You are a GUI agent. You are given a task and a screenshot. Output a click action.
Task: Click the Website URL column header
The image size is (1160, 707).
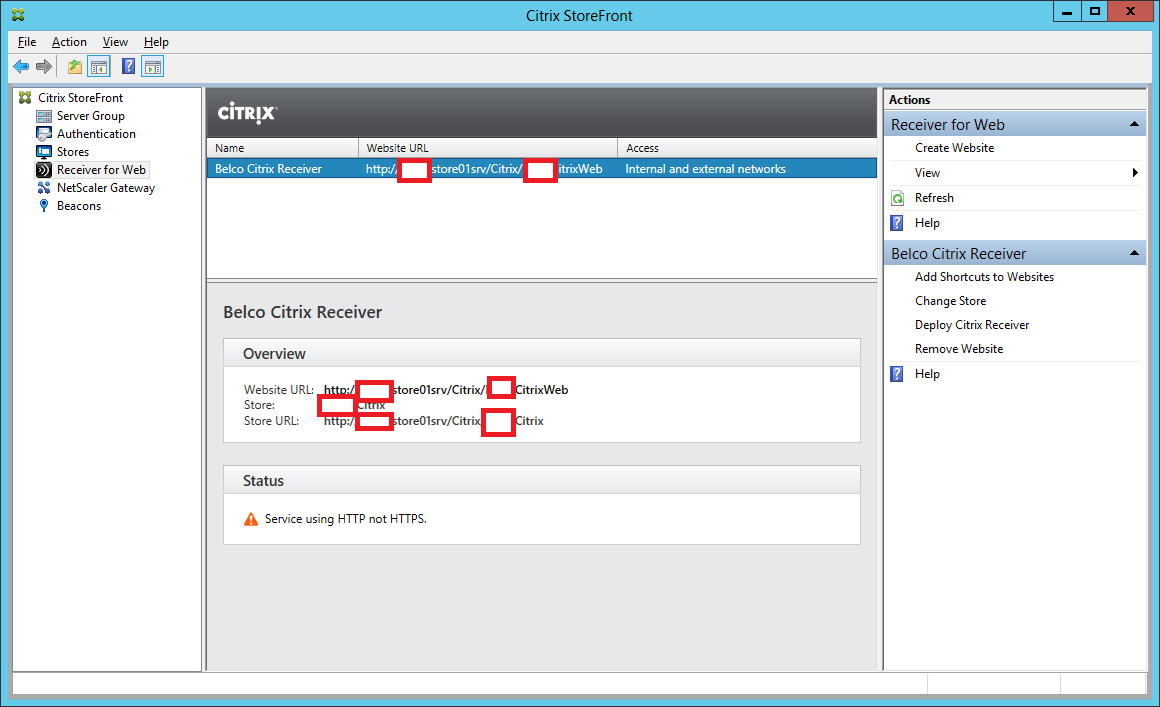coord(488,148)
